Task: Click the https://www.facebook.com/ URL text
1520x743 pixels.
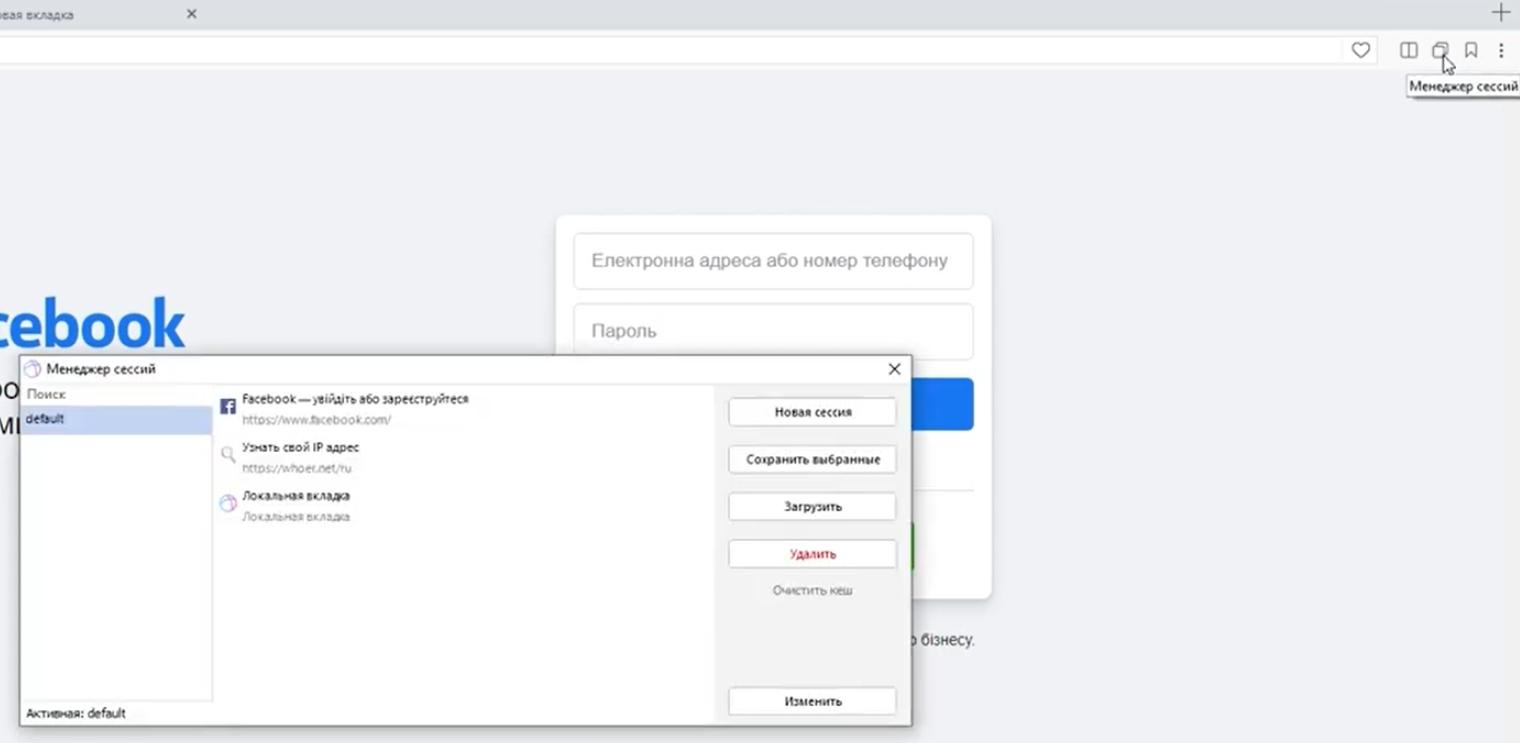Action: 316,420
